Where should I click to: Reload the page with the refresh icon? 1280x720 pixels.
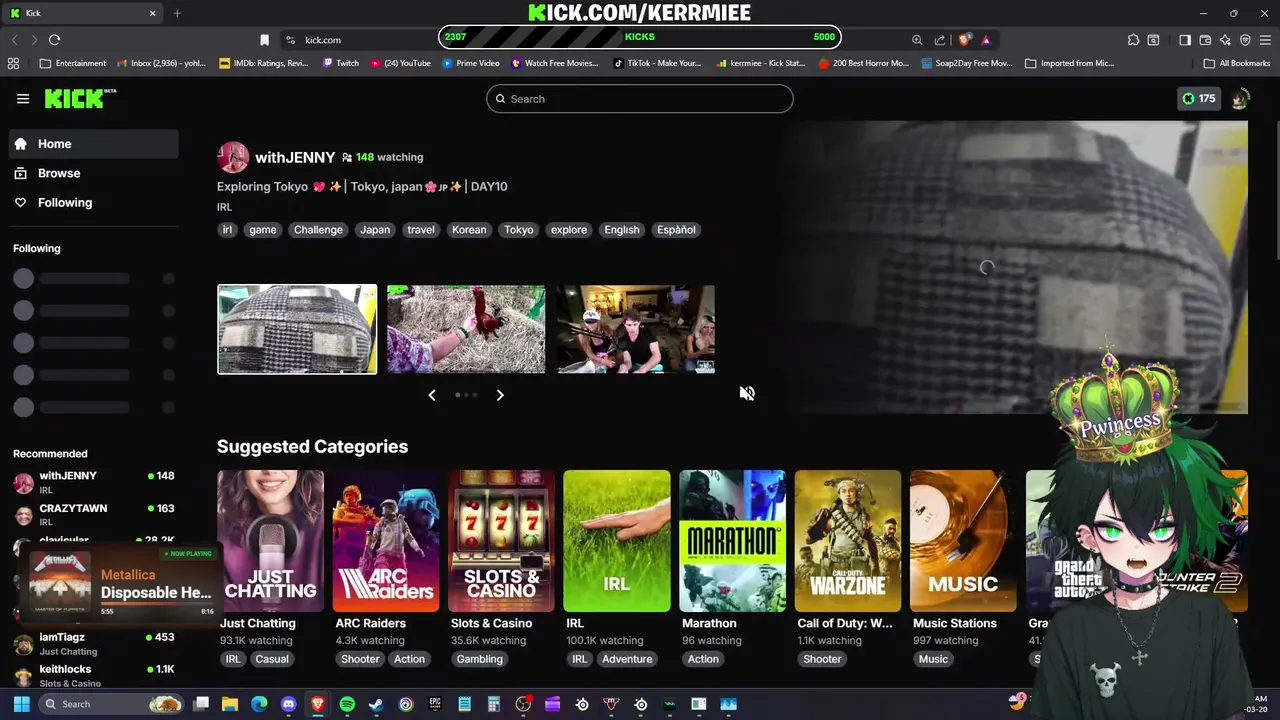tap(54, 40)
